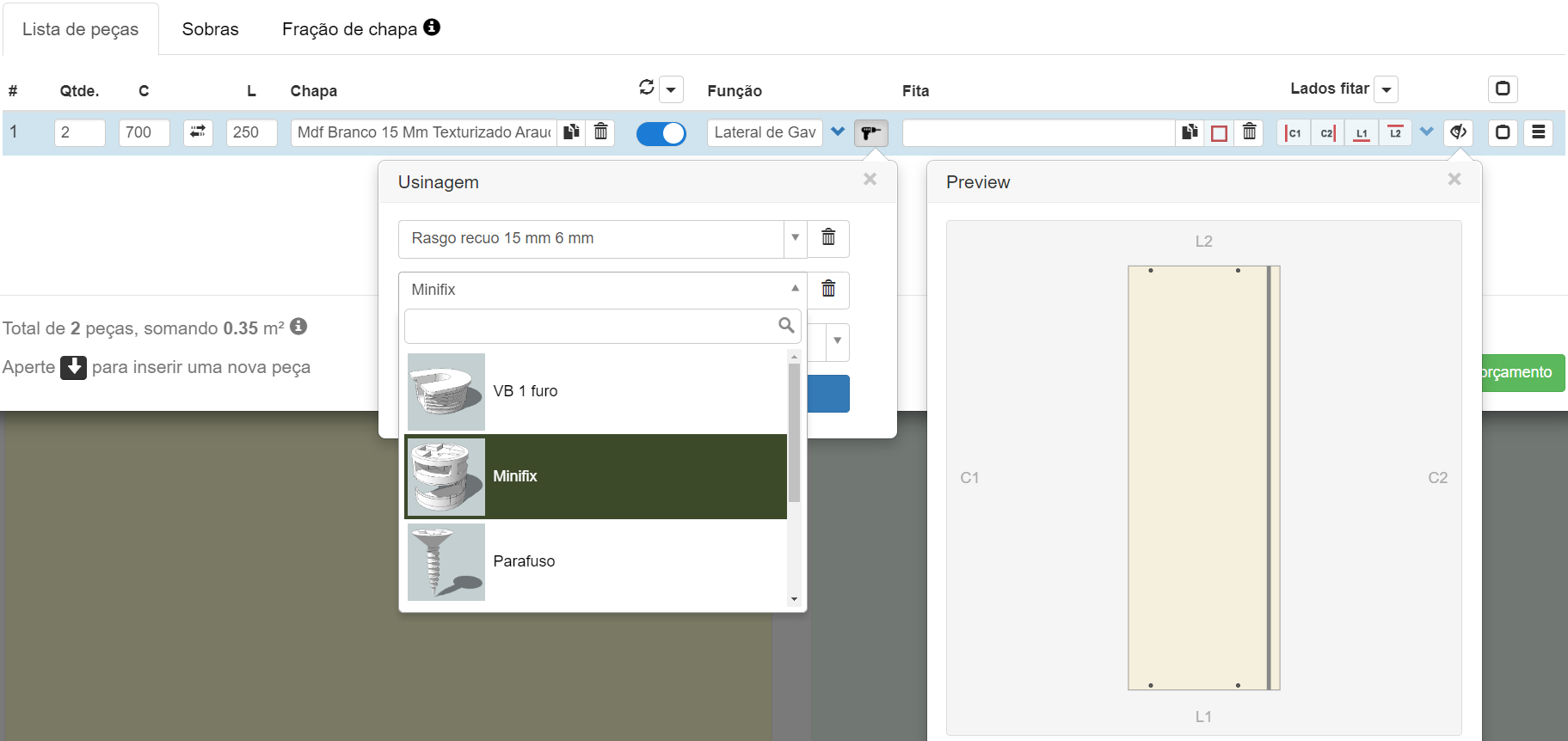The width and height of the screenshot is (1568, 741).
Task: Delete the Rasgo recuo 15 mm machining
Action: pos(828,238)
